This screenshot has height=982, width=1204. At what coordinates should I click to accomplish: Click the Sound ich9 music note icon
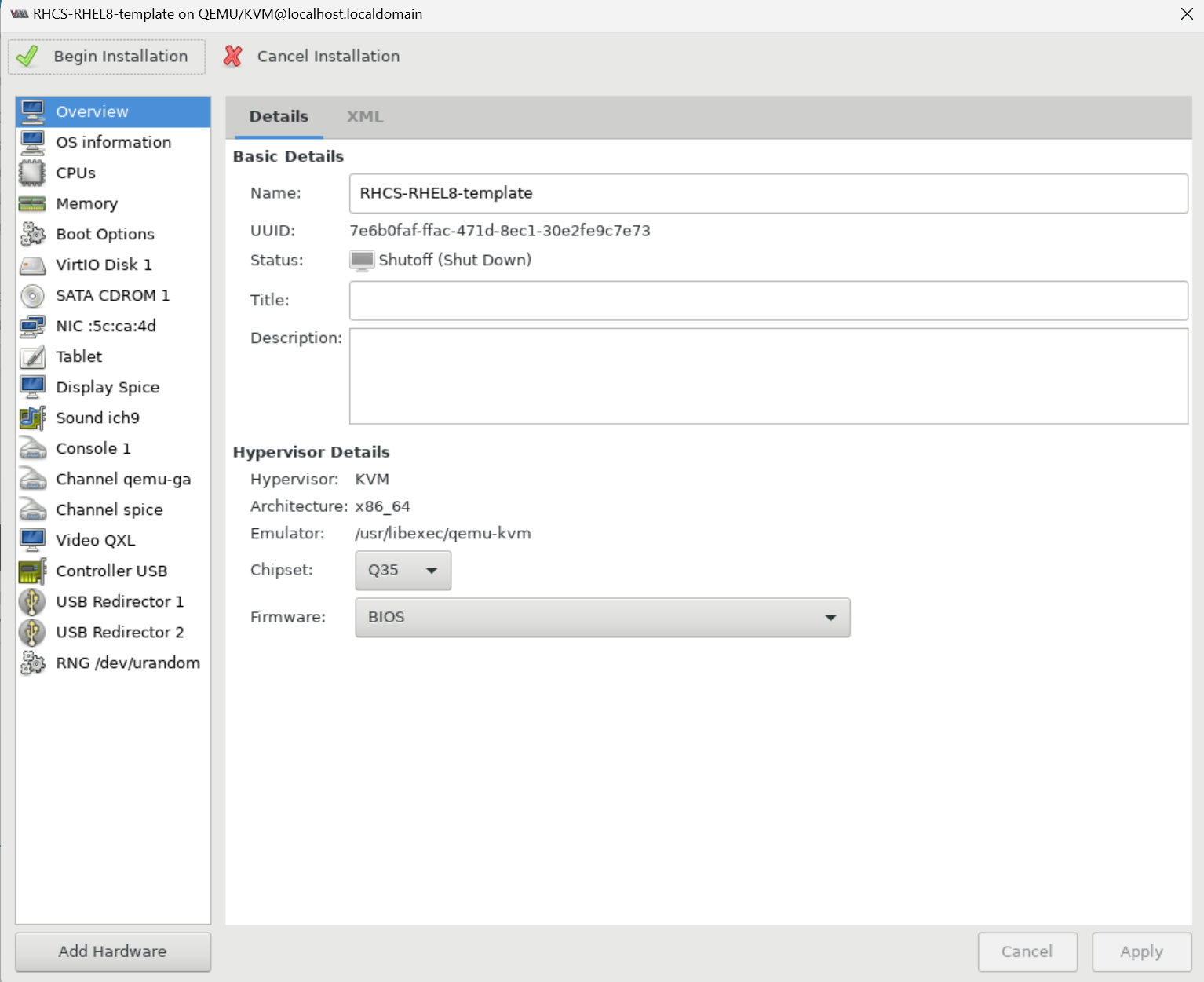pos(33,418)
